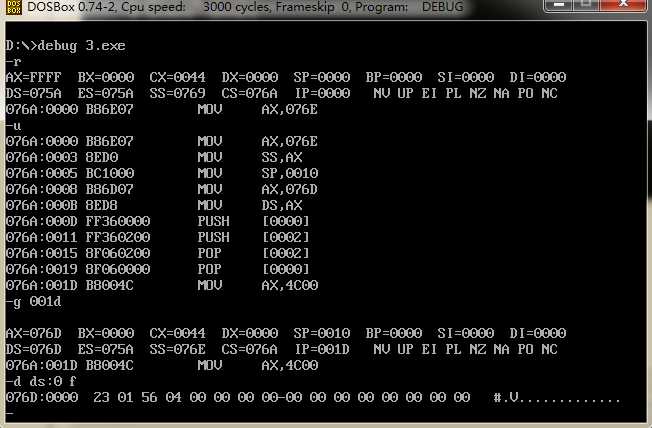The height and width of the screenshot is (428, 652).
Task: Click the 'IP=001D' register value
Action: point(322,349)
